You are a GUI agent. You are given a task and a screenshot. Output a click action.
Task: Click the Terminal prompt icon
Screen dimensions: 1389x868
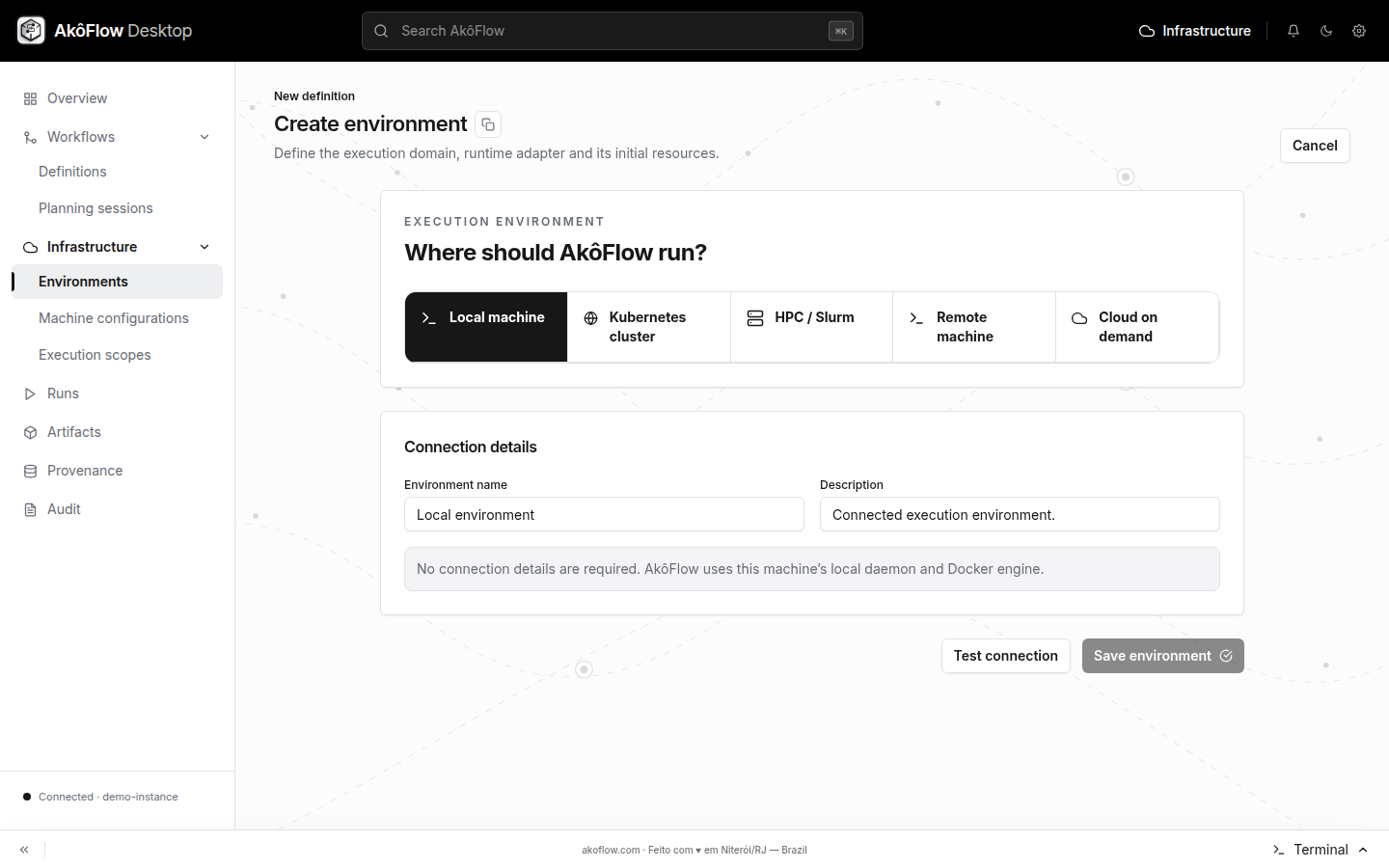point(1278,850)
